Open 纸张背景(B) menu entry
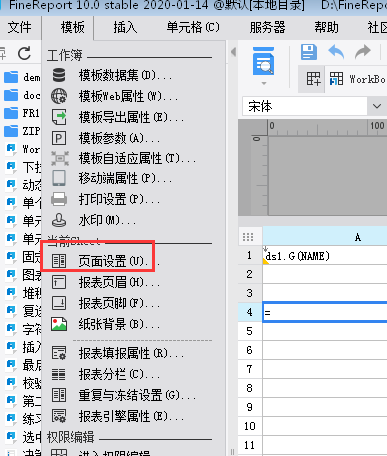This screenshot has width=387, height=456. [119, 324]
